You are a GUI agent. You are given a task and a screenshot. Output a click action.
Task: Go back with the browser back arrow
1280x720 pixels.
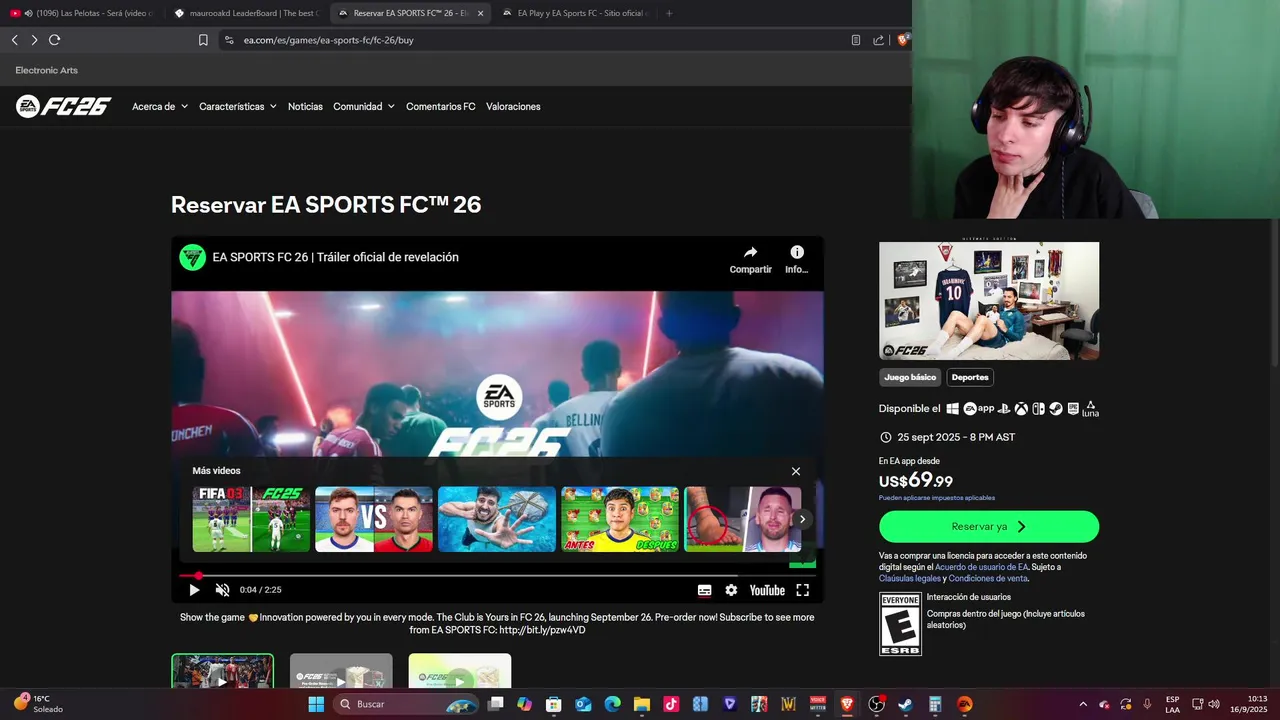(14, 40)
